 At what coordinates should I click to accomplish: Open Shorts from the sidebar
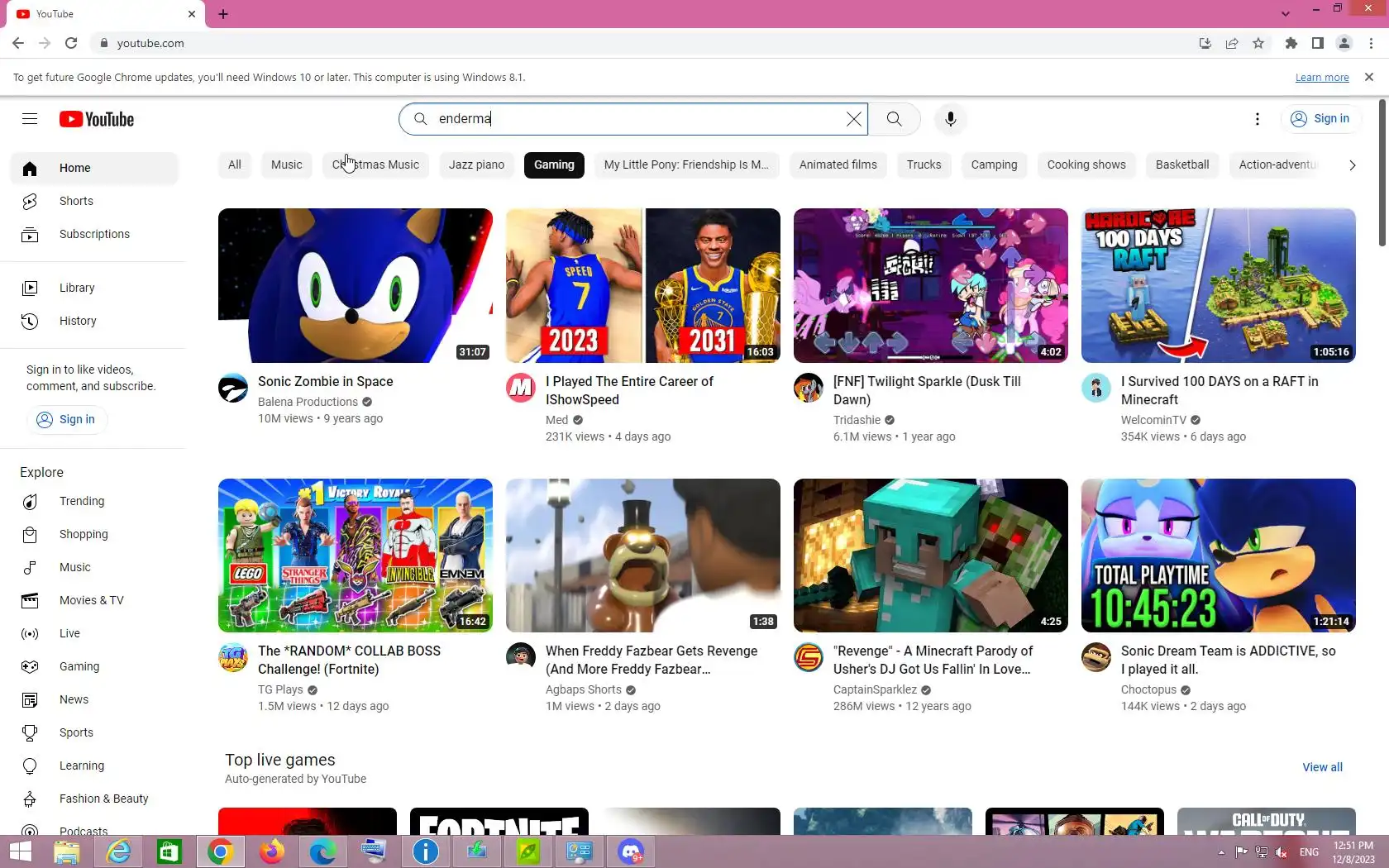(x=93, y=201)
